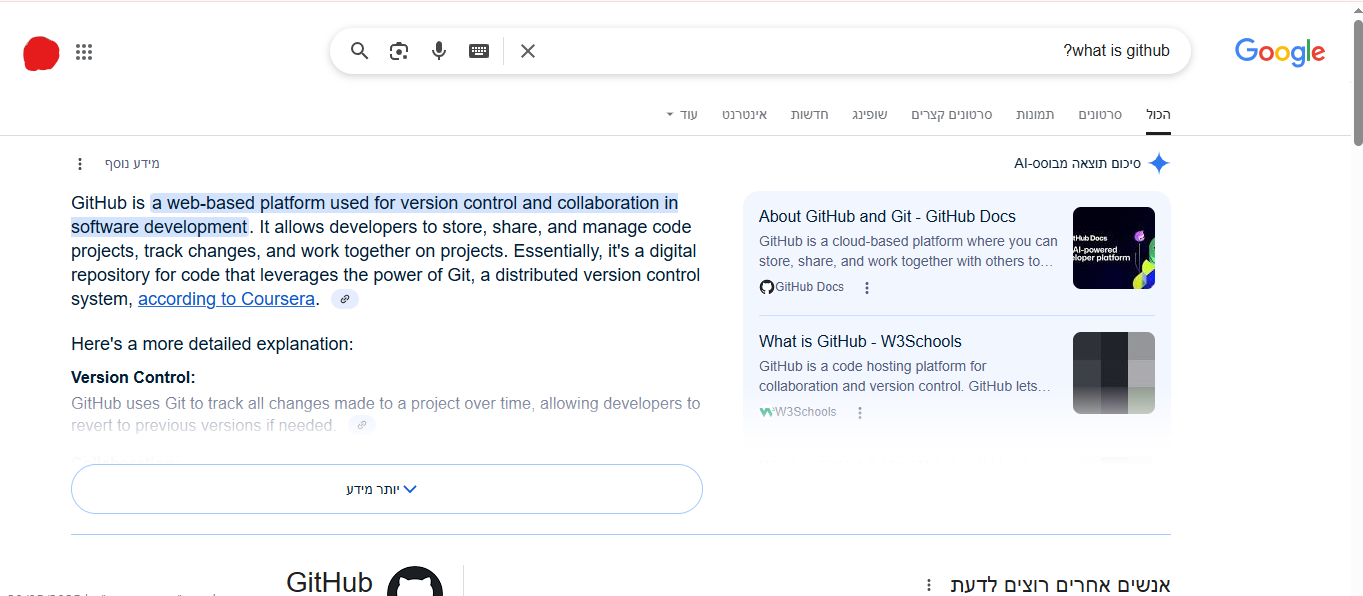Open the GitHub Docs thumbnail image

[1114, 248]
